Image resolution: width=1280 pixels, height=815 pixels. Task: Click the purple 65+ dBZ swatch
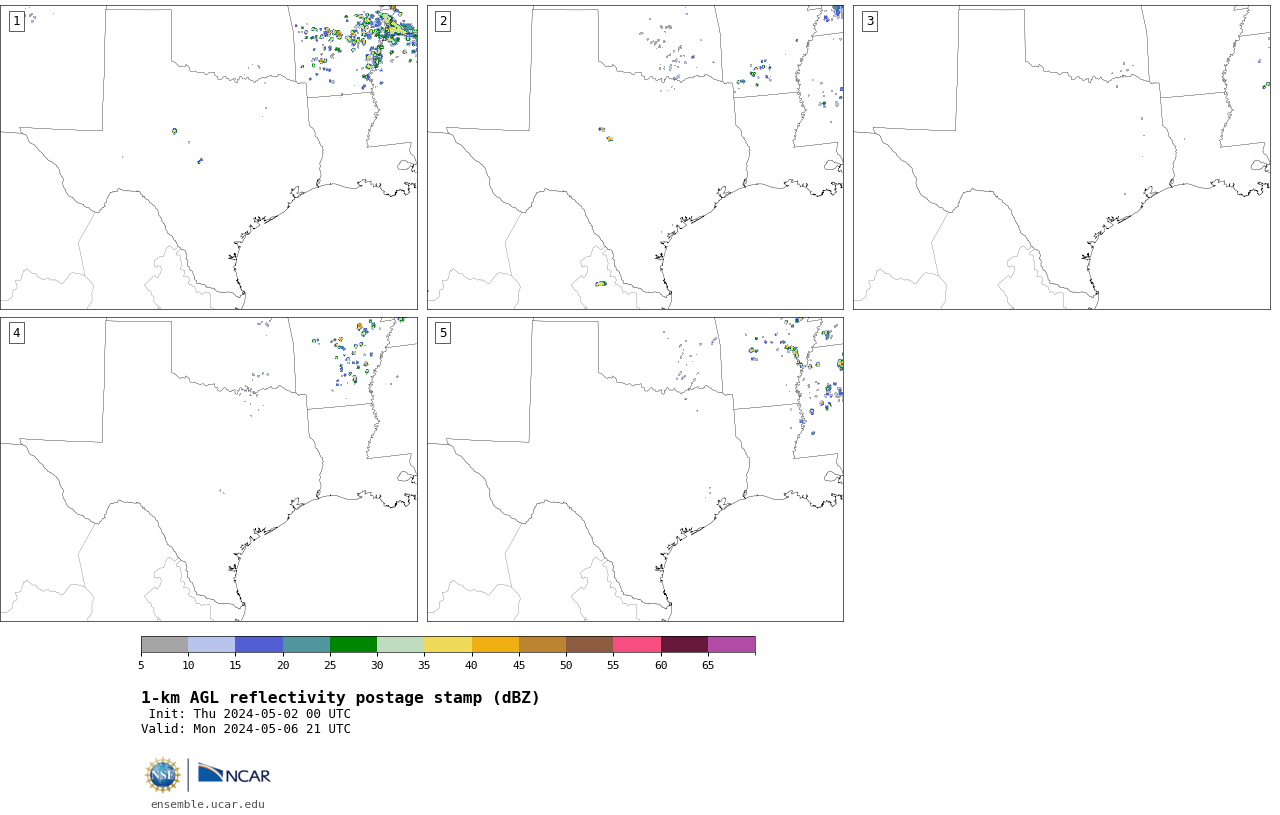click(x=731, y=644)
